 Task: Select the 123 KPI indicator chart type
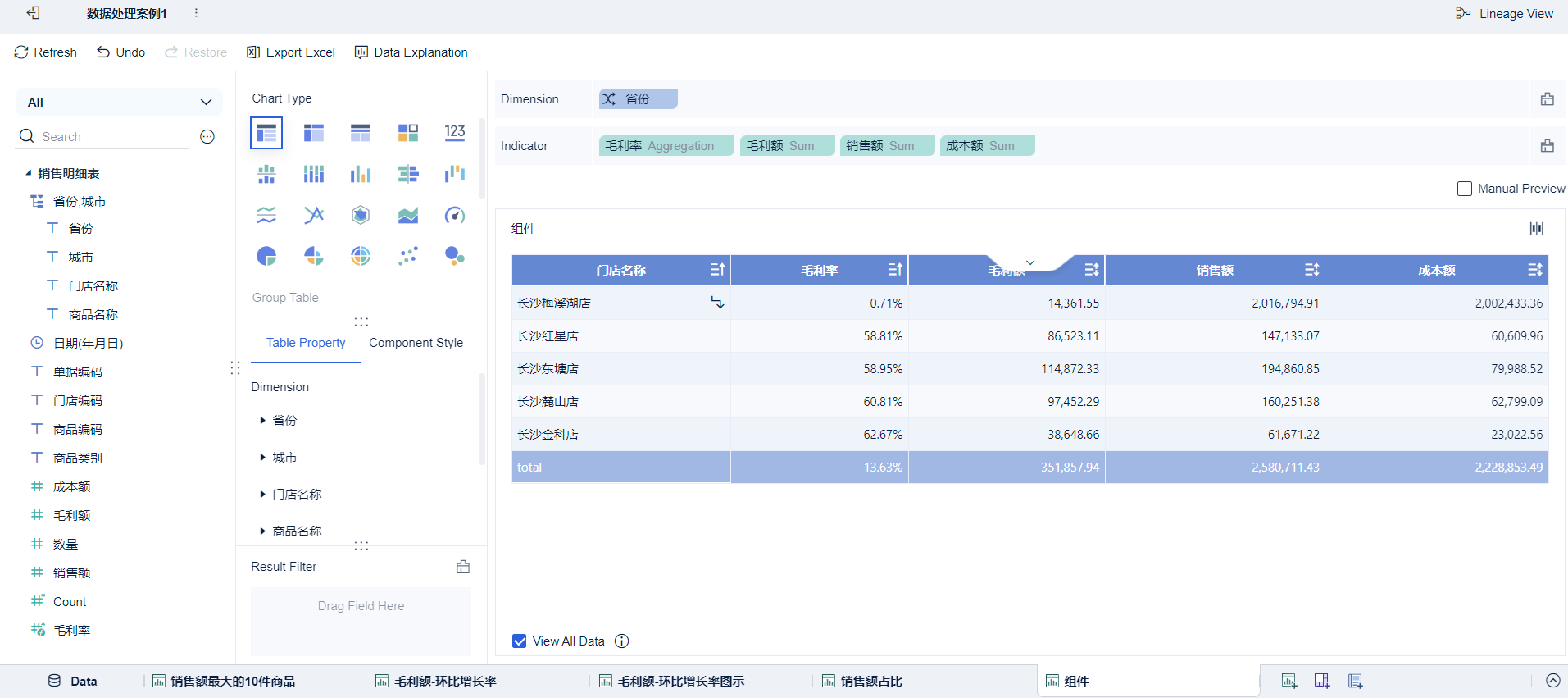[x=455, y=133]
